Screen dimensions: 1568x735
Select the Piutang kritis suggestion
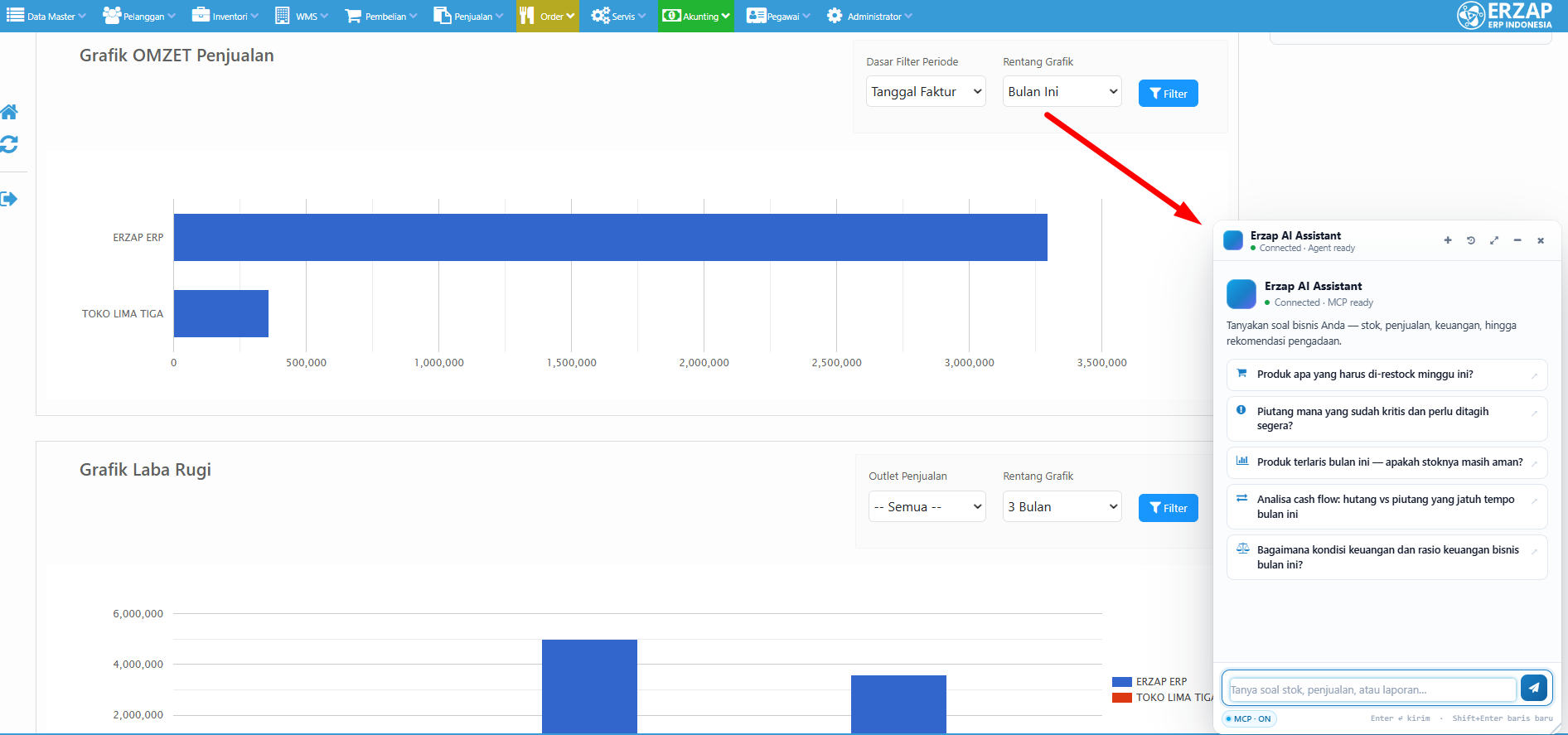click(1387, 418)
